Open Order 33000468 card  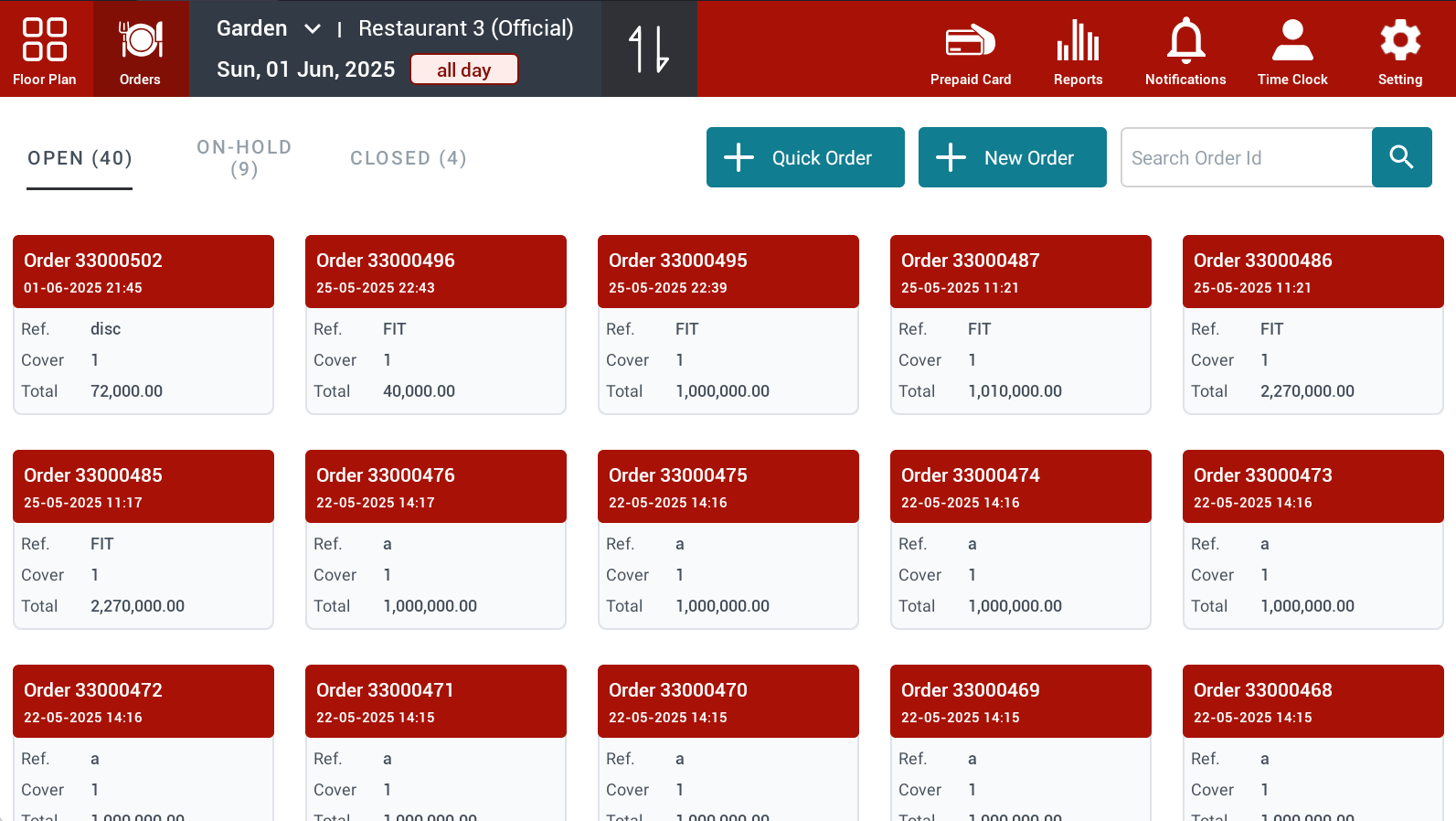pyautogui.click(x=1313, y=742)
